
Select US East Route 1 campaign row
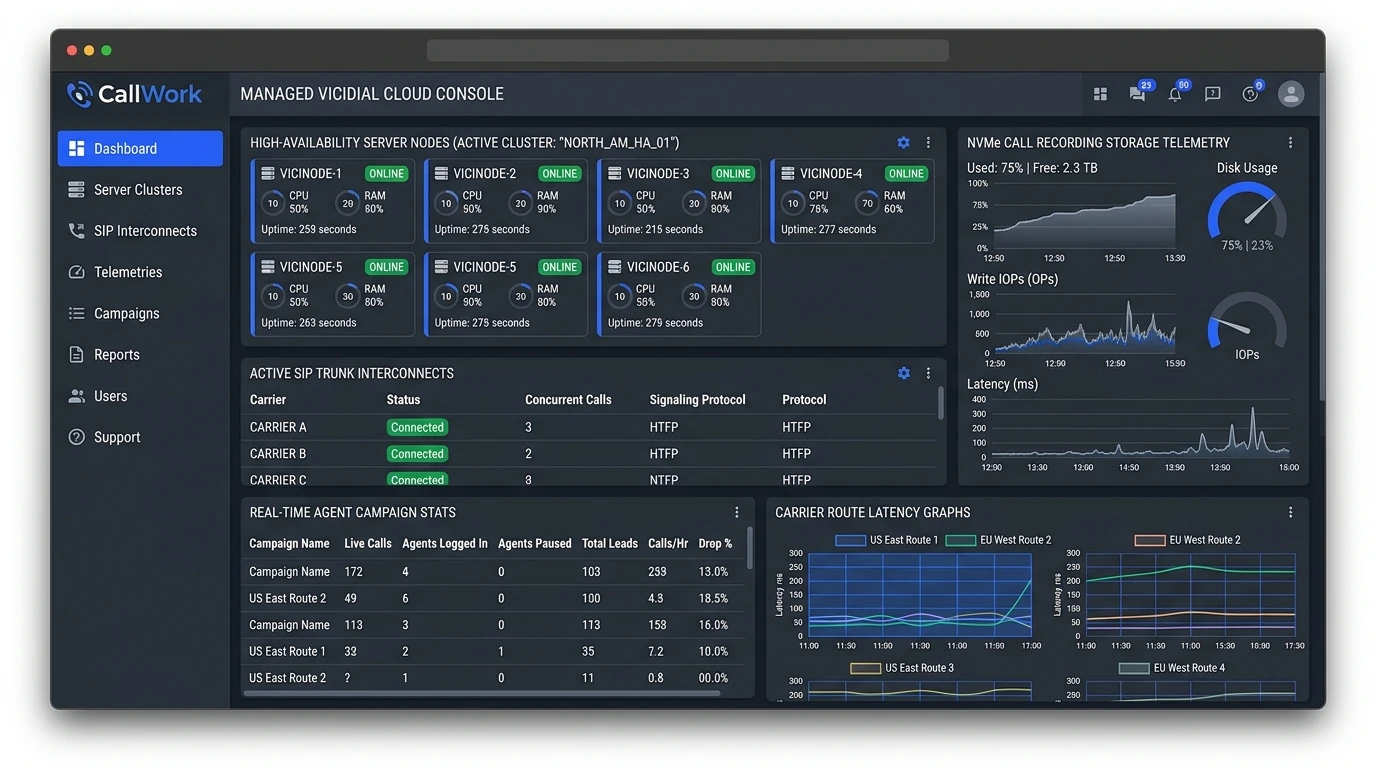tap(494, 651)
